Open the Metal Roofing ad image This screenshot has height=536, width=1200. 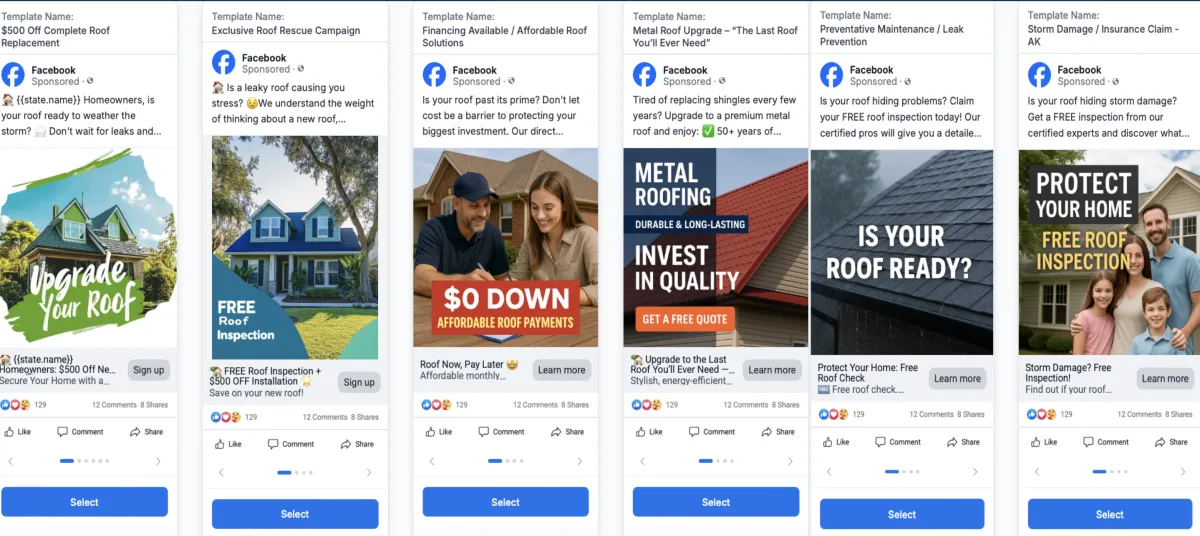(x=715, y=247)
